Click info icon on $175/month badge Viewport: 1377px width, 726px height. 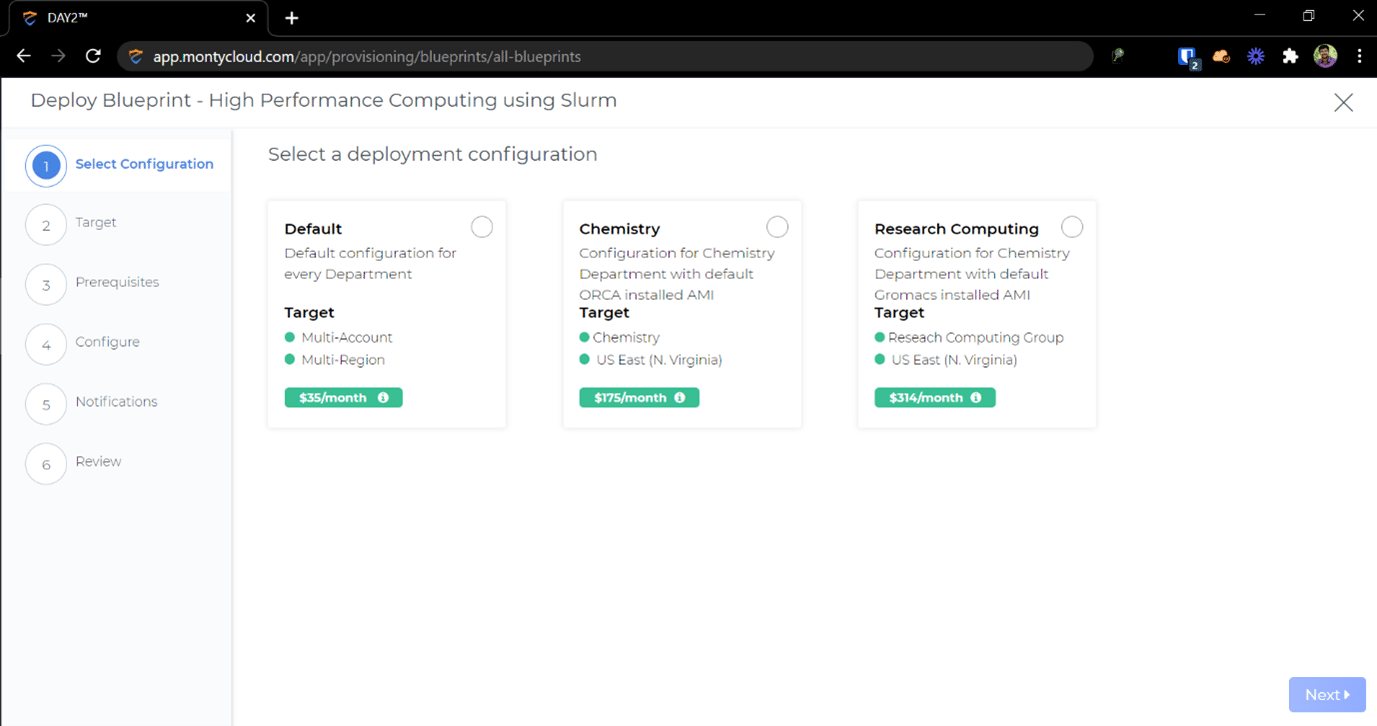[x=680, y=398]
